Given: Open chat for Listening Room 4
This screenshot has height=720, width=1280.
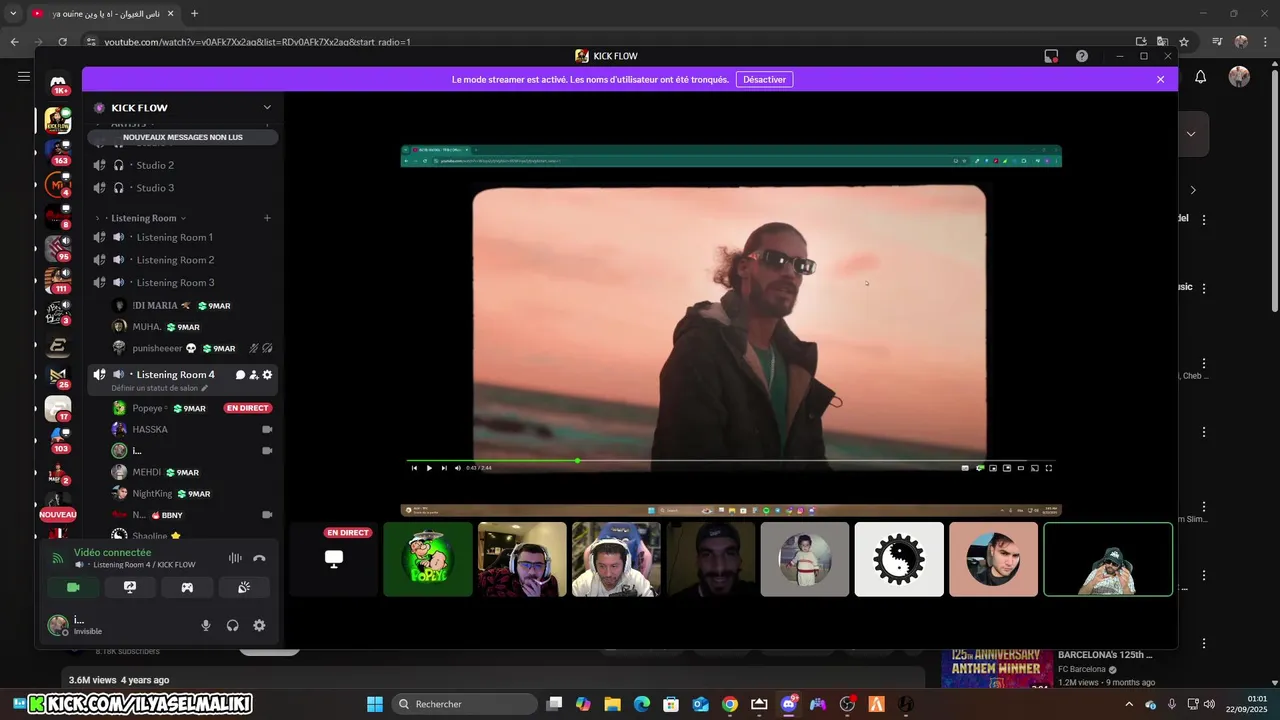Looking at the screenshot, I should (x=240, y=375).
